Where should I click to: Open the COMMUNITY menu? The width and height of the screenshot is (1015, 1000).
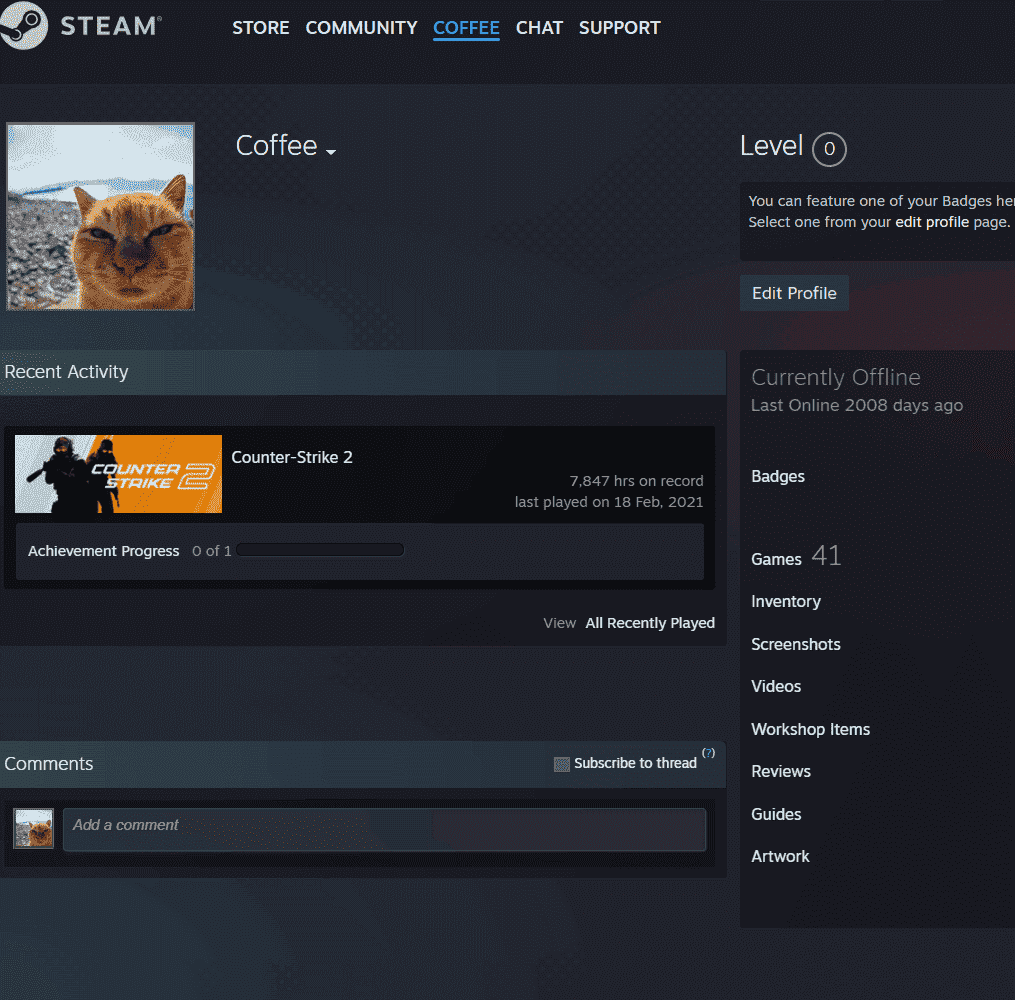(x=361, y=28)
